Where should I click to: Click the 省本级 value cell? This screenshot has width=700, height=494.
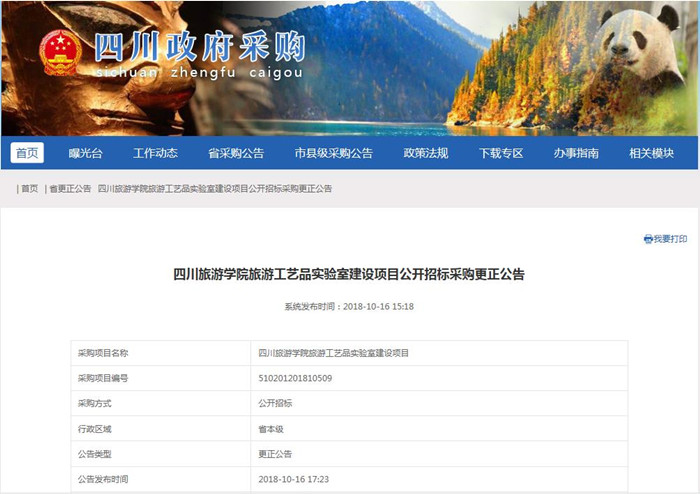pyautogui.click(x=439, y=429)
